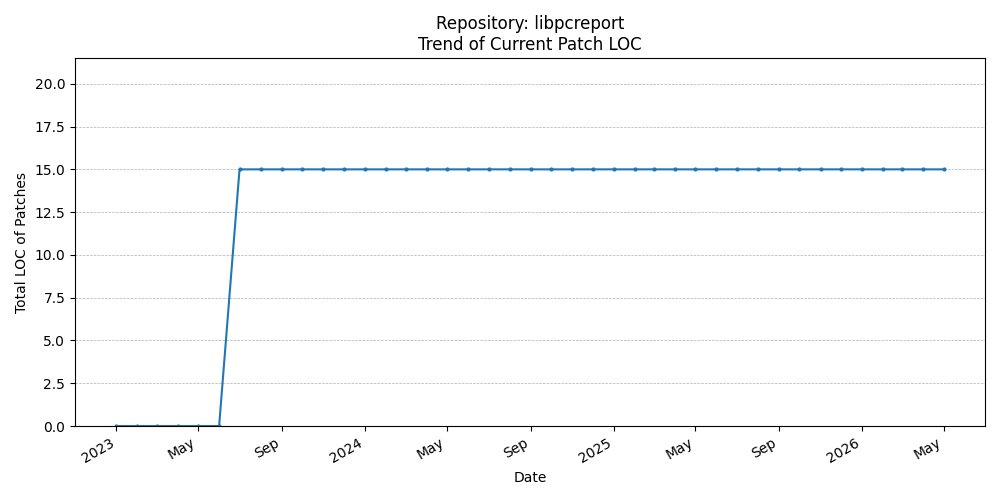Click the data point at top of the rise
1000x500 pixels.
(240, 170)
